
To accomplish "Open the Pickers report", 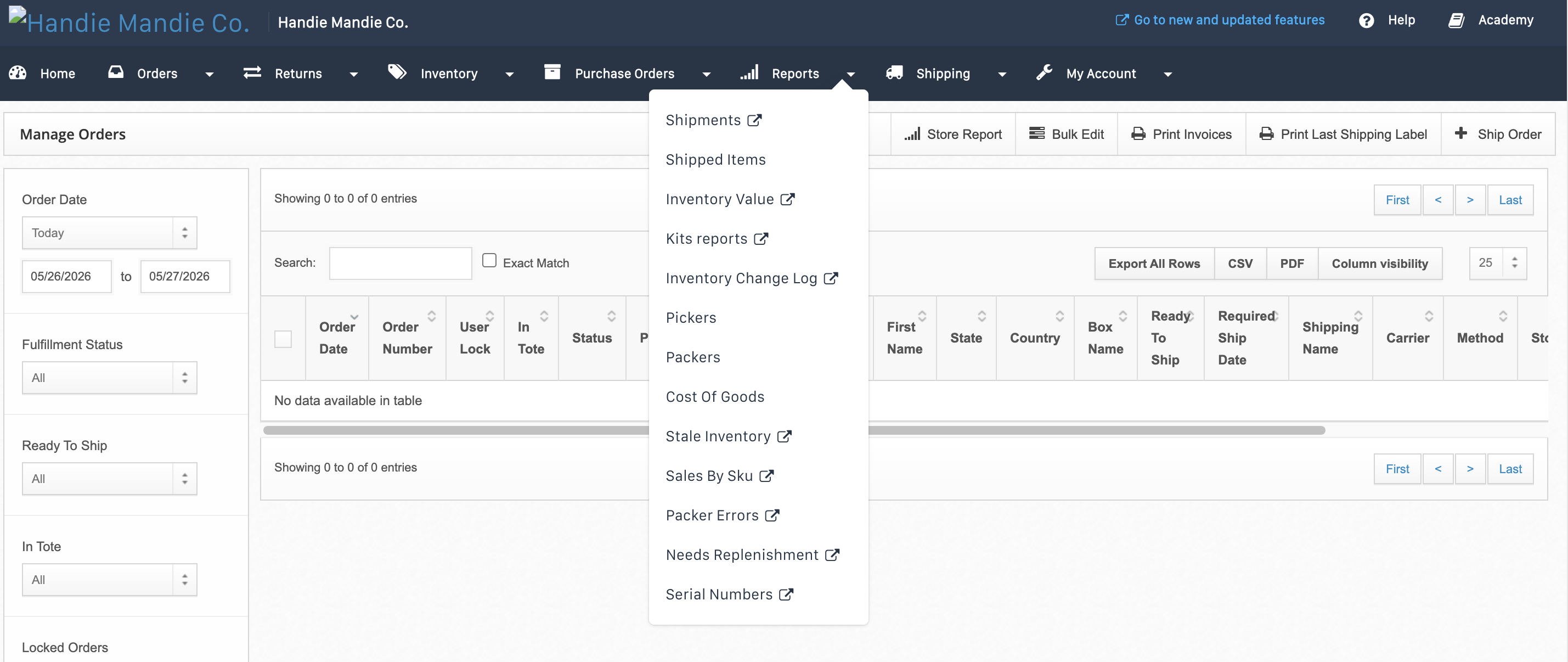I will coord(691,318).
